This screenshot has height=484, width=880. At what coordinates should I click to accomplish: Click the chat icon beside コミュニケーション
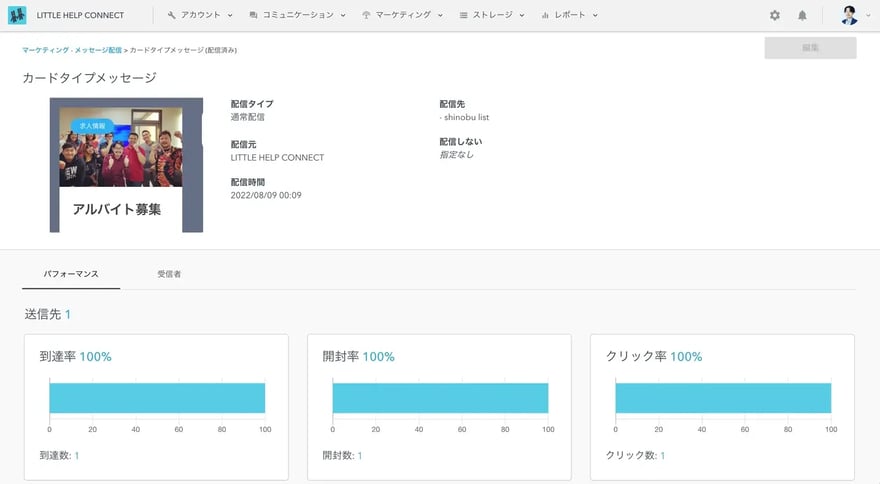point(253,16)
